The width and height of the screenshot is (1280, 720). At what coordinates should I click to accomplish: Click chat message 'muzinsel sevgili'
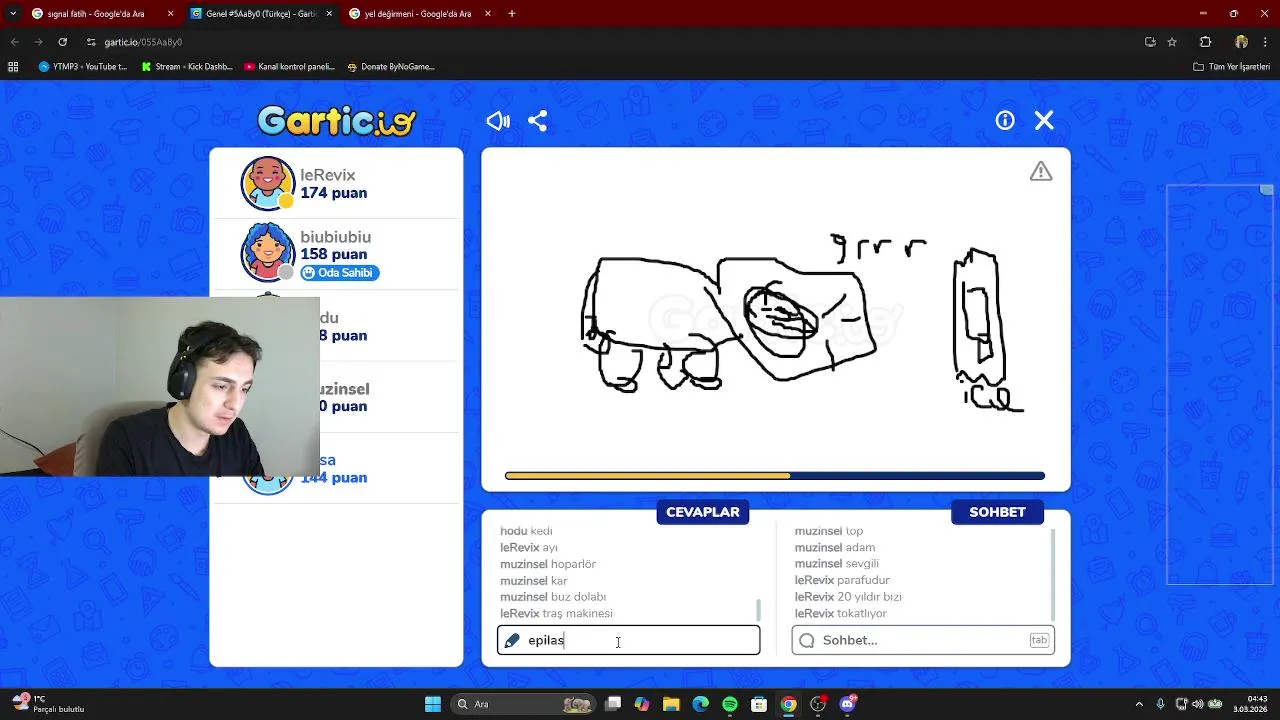coord(837,564)
